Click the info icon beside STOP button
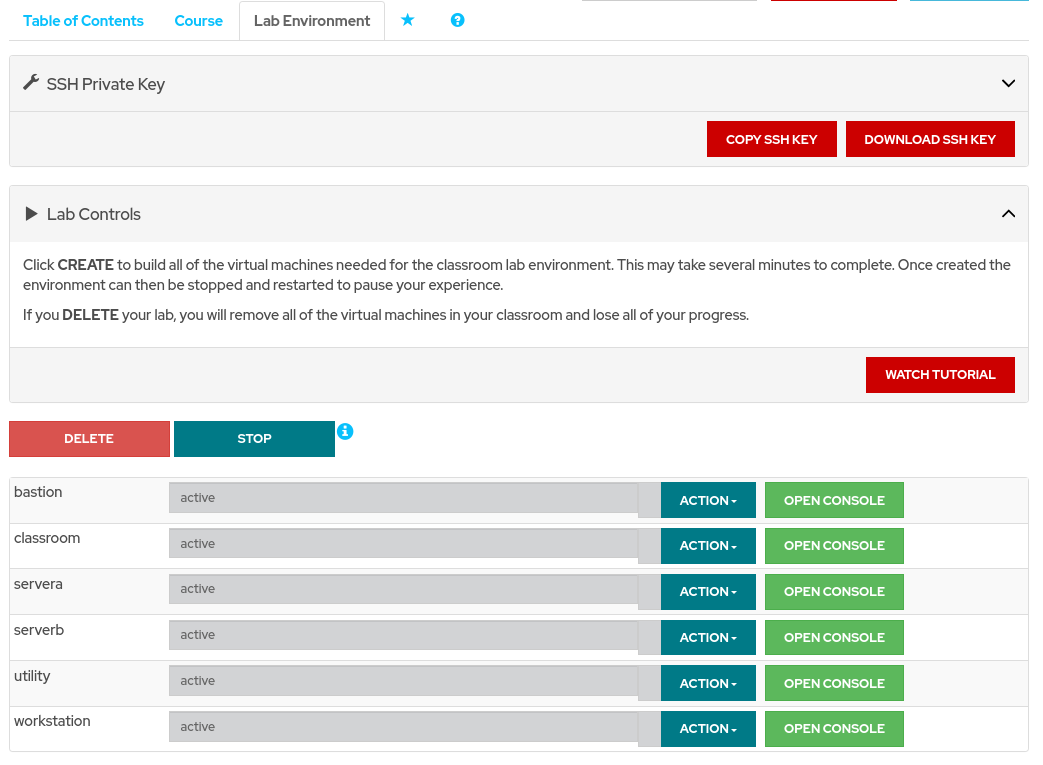The width and height of the screenshot is (1043, 765). tap(345, 431)
